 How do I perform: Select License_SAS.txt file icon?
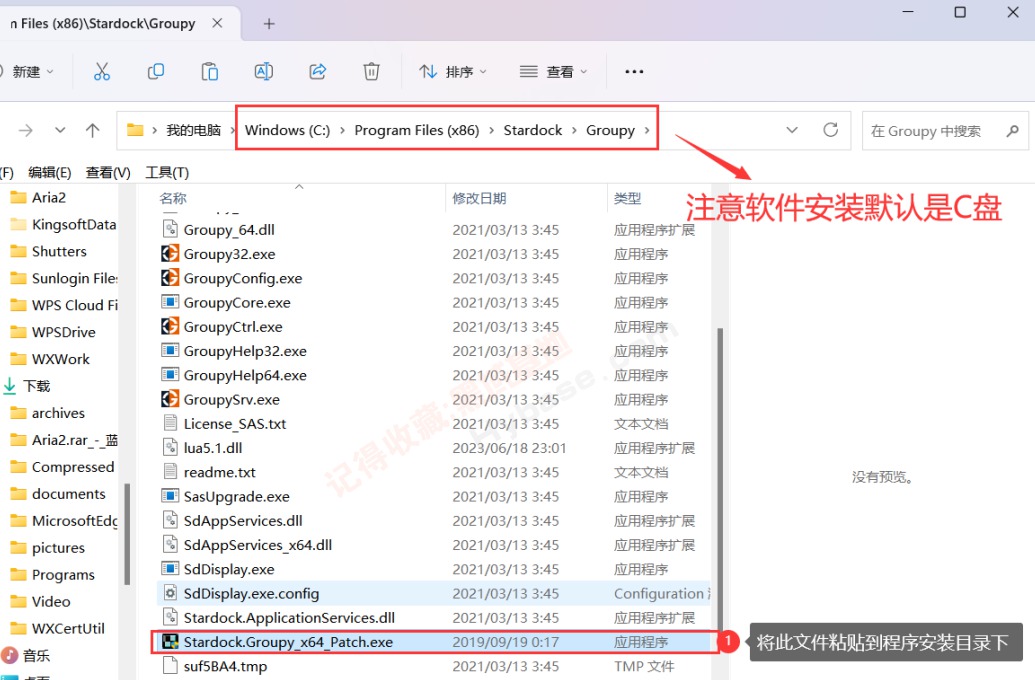pos(170,423)
